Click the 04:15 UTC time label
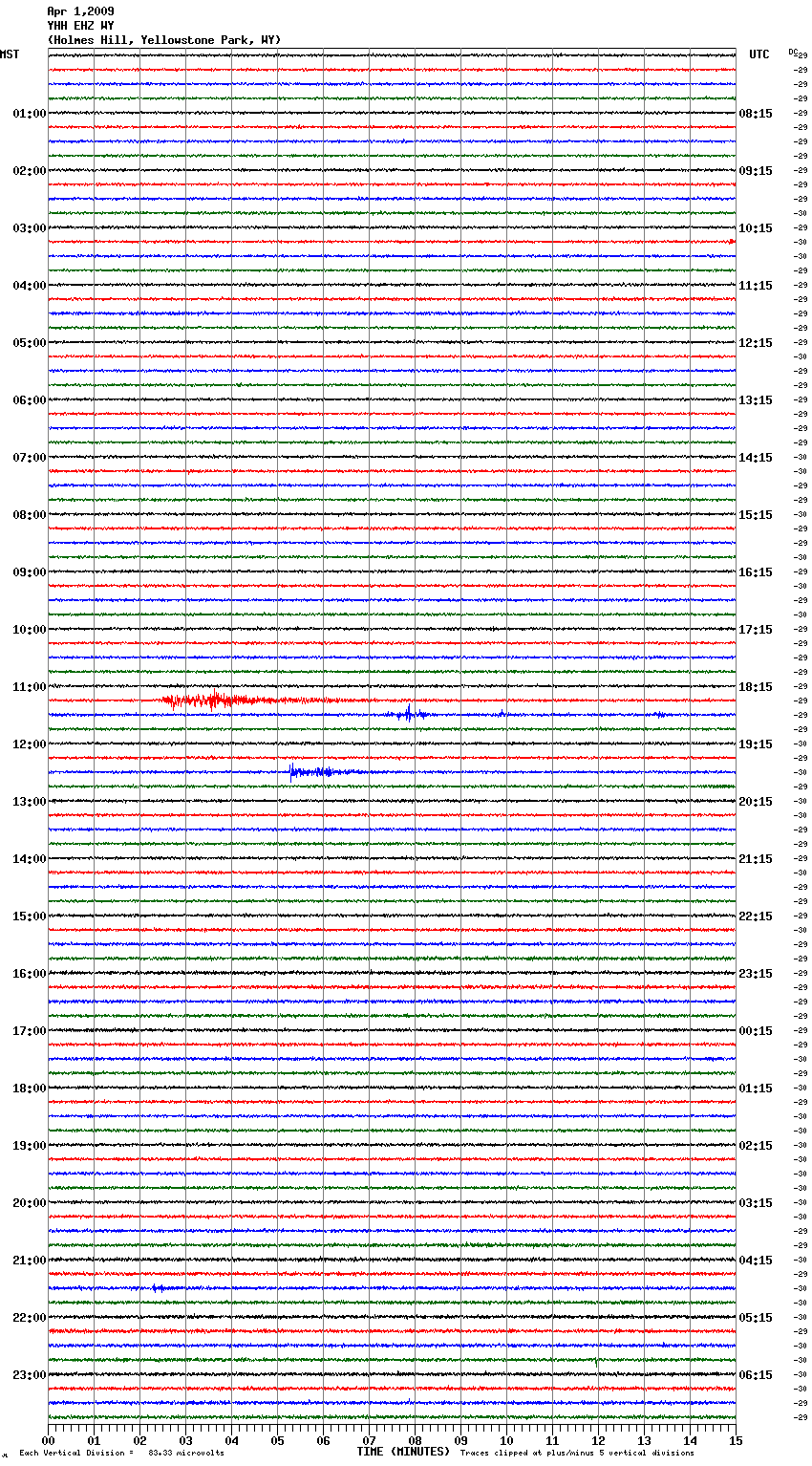Viewport: 812px width, 1466px height. [x=756, y=1261]
